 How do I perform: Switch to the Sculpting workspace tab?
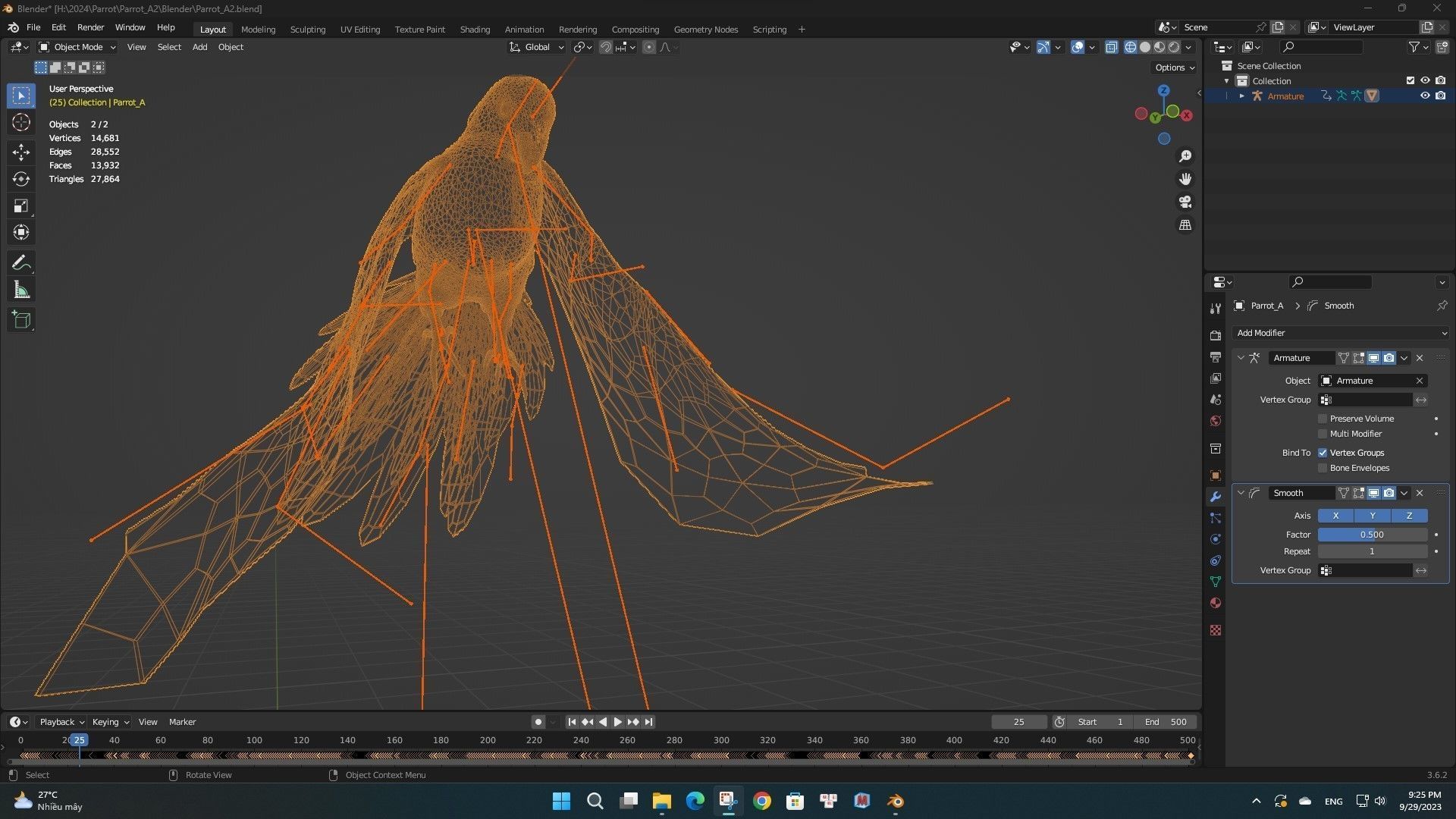click(307, 30)
